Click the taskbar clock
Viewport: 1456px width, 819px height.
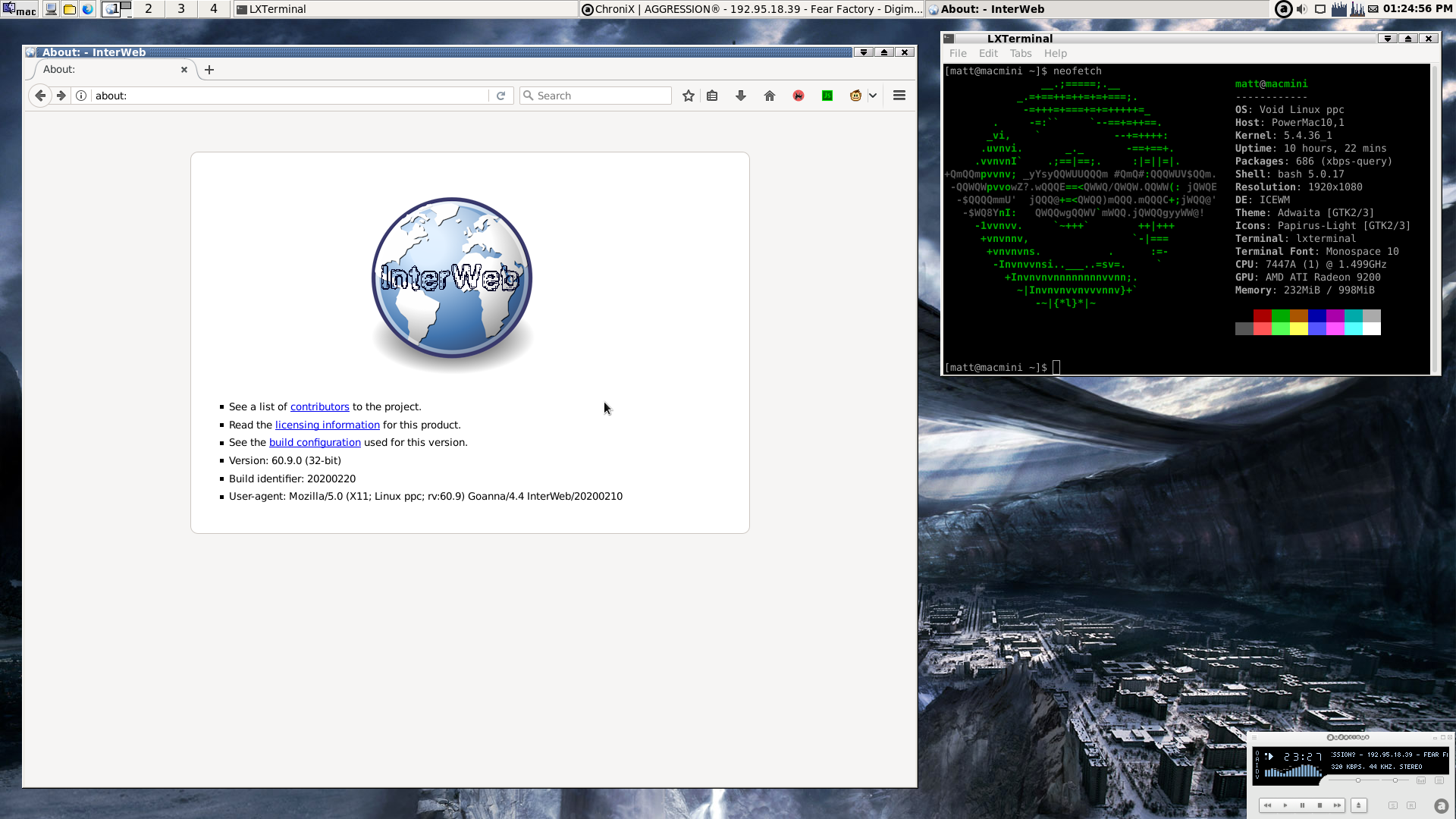[1417, 9]
